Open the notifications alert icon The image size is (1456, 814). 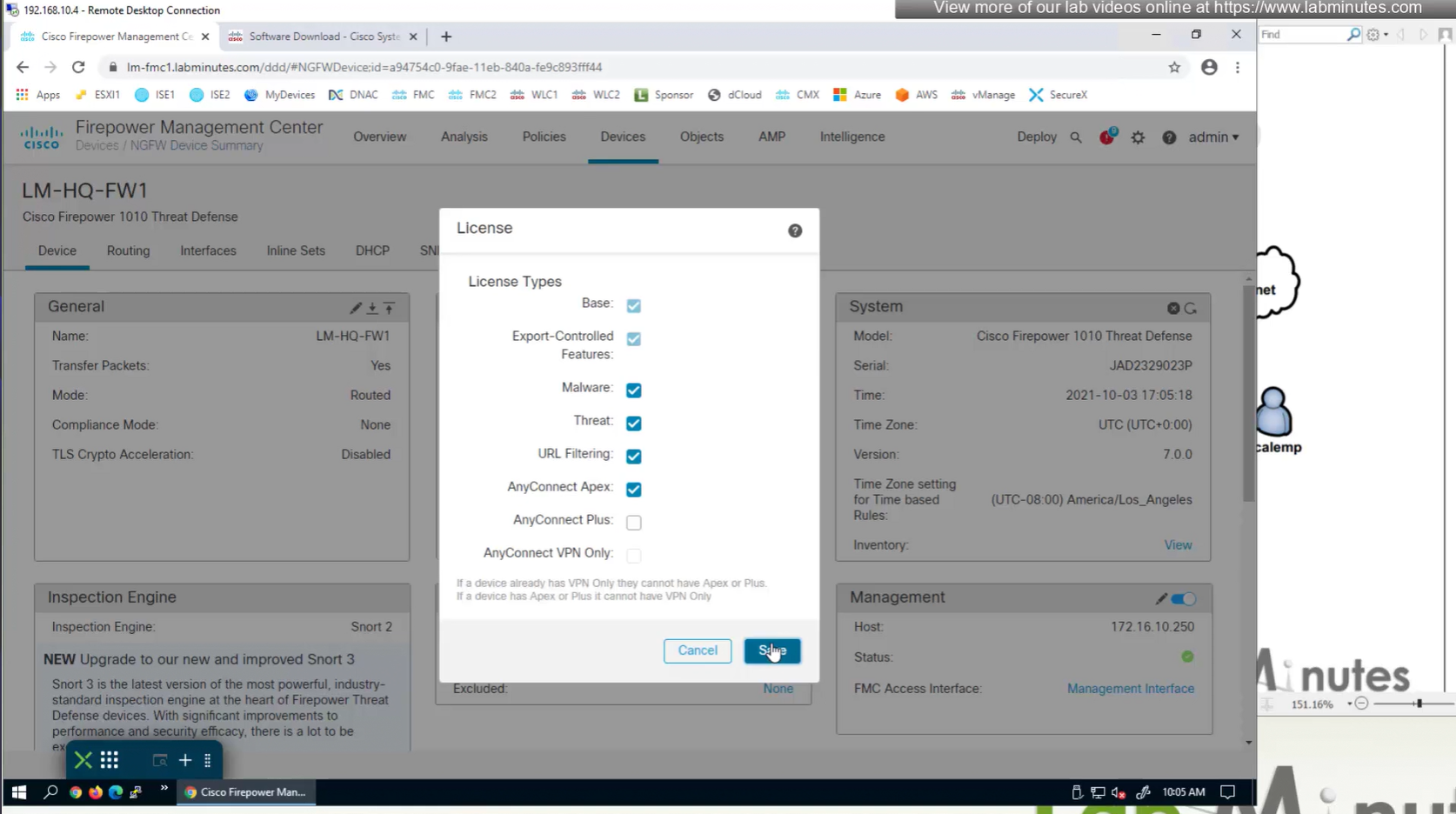(1106, 137)
